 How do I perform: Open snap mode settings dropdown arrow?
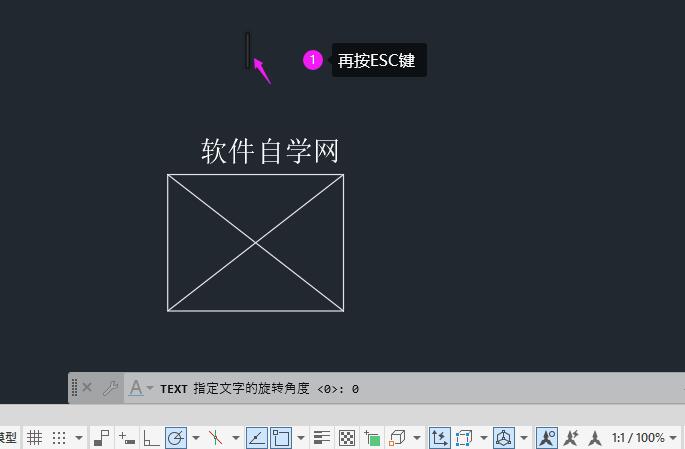tap(79, 437)
